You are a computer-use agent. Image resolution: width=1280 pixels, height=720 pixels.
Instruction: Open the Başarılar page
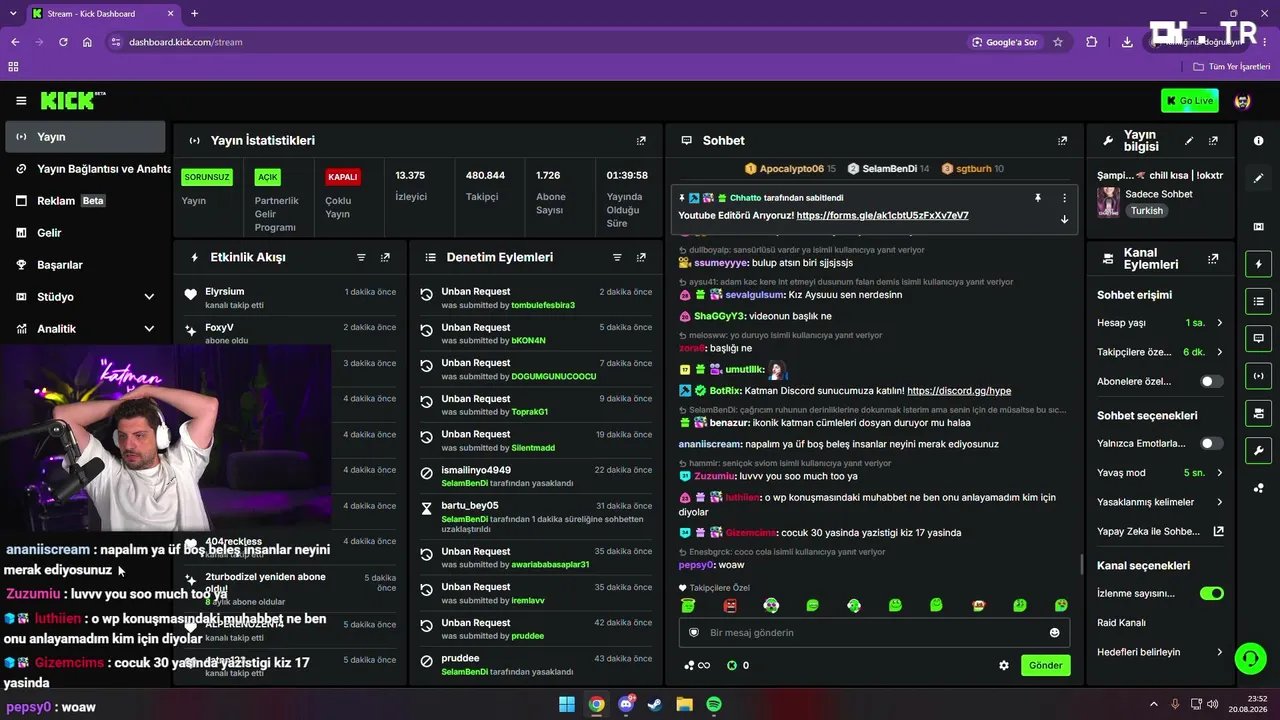point(85,265)
